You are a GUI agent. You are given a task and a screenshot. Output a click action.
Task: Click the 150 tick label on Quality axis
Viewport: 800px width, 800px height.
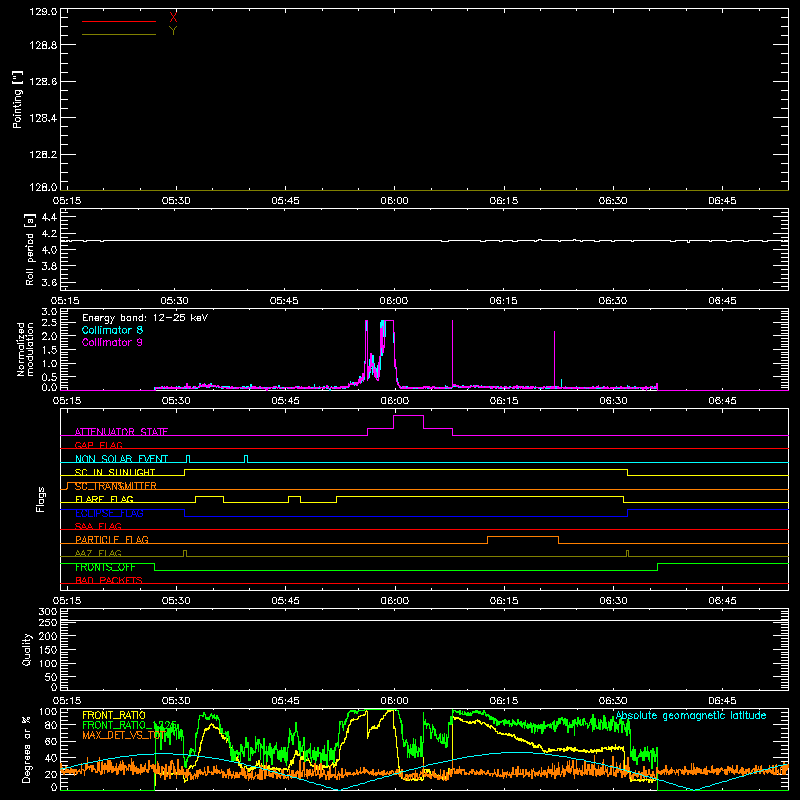pos(48,650)
